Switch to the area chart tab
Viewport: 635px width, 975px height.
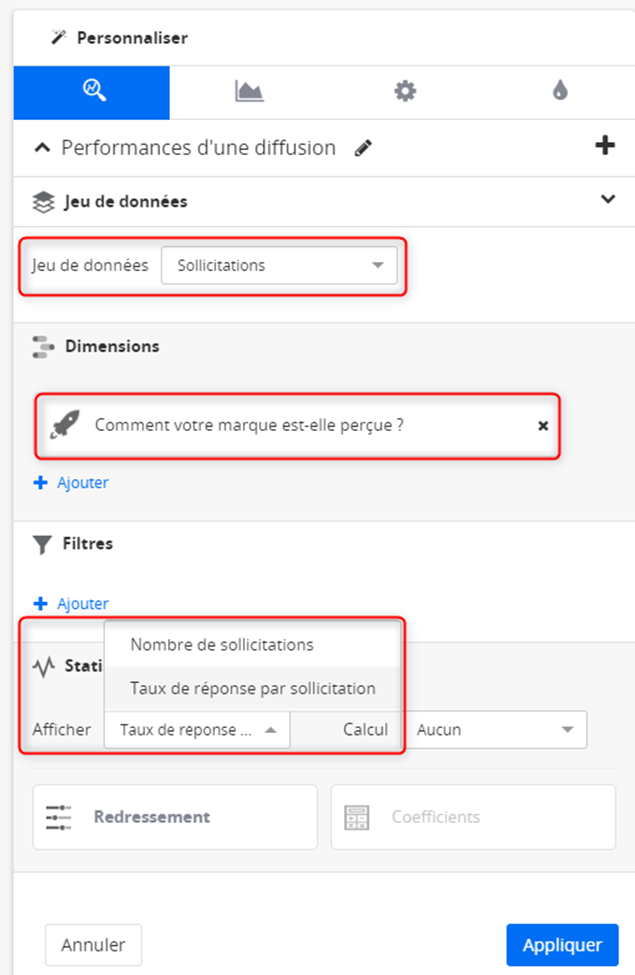[248, 92]
